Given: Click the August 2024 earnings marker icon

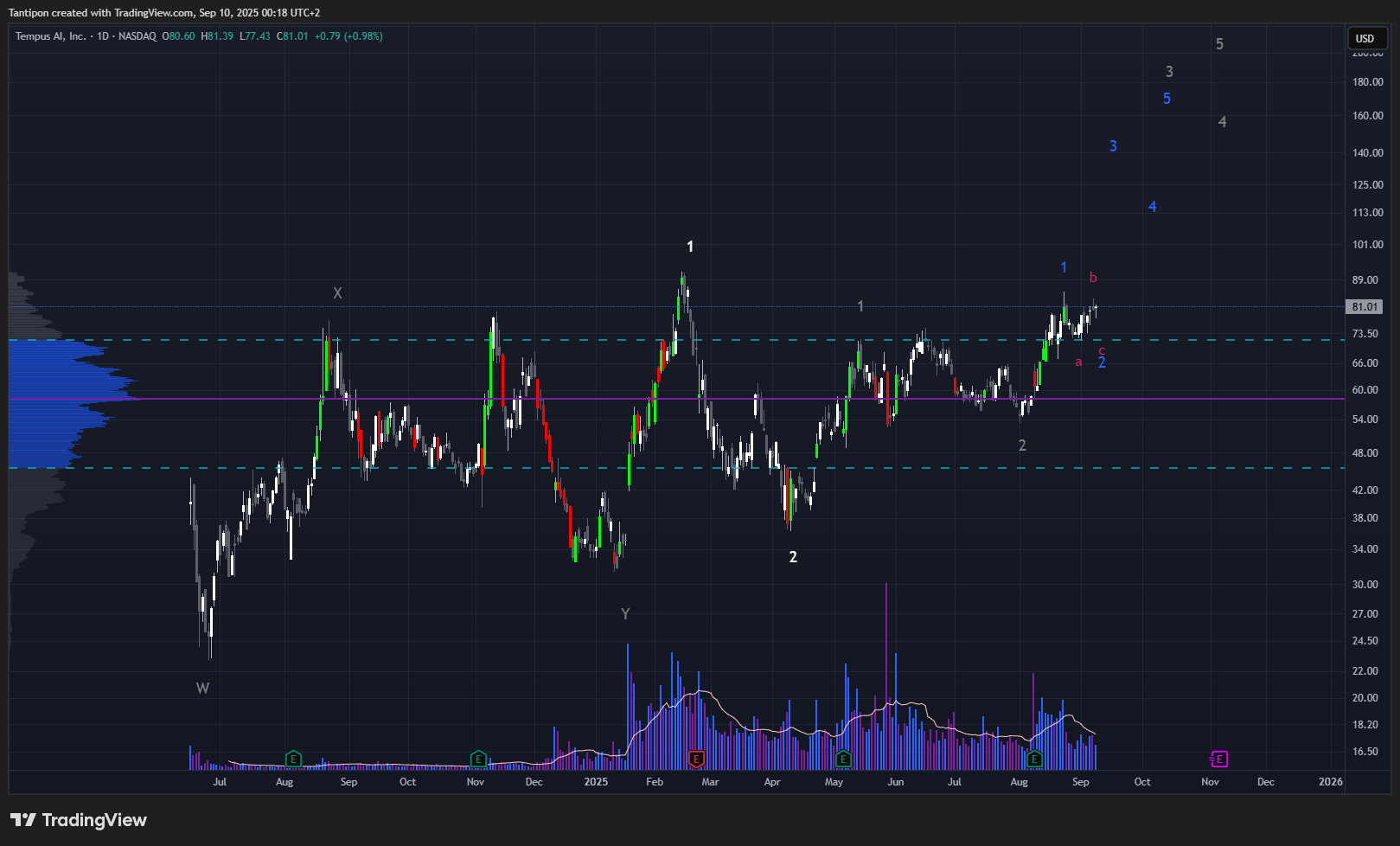Looking at the screenshot, I should (293, 759).
